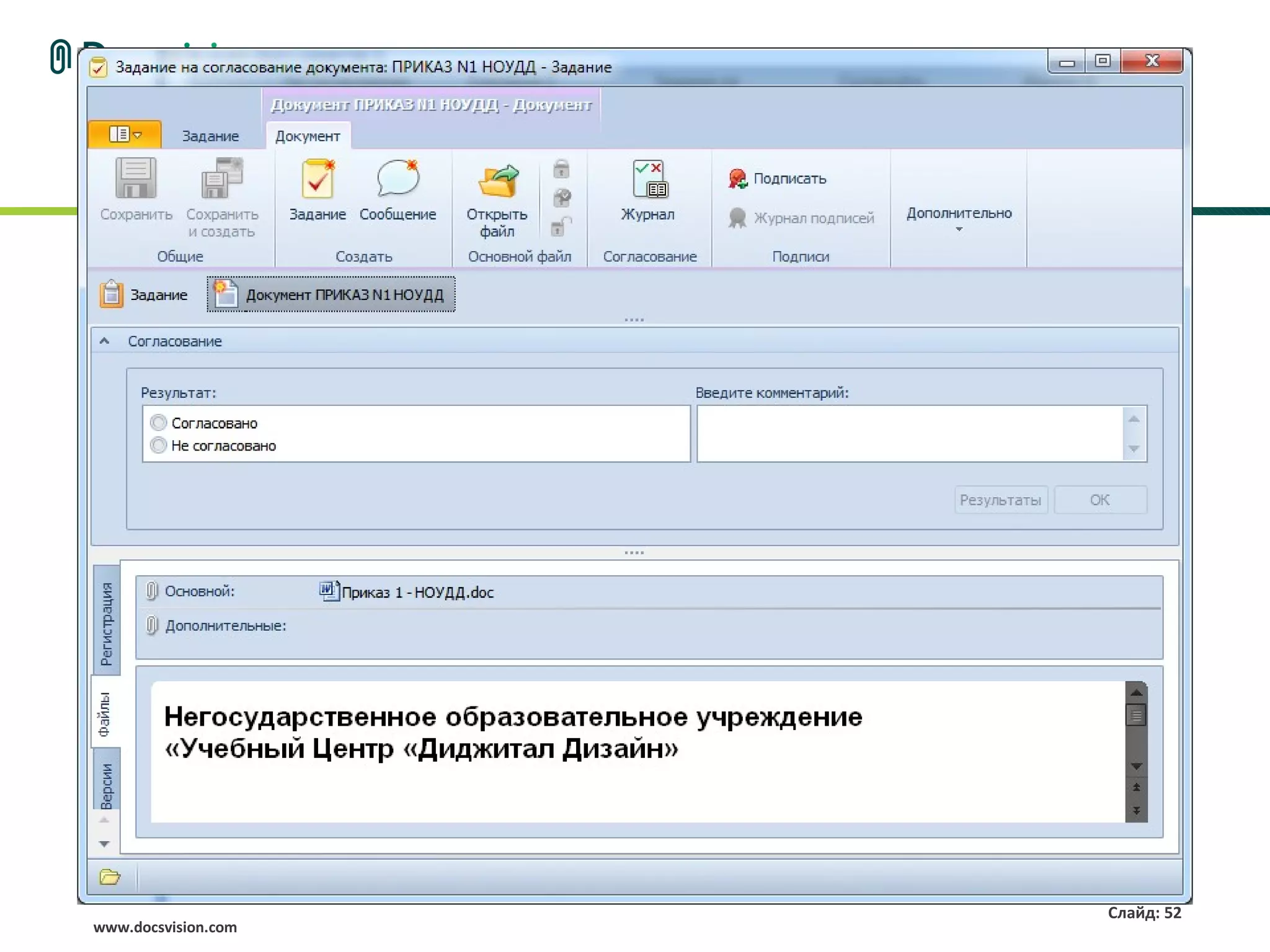Open the orange application menu dropdown

coord(125,134)
